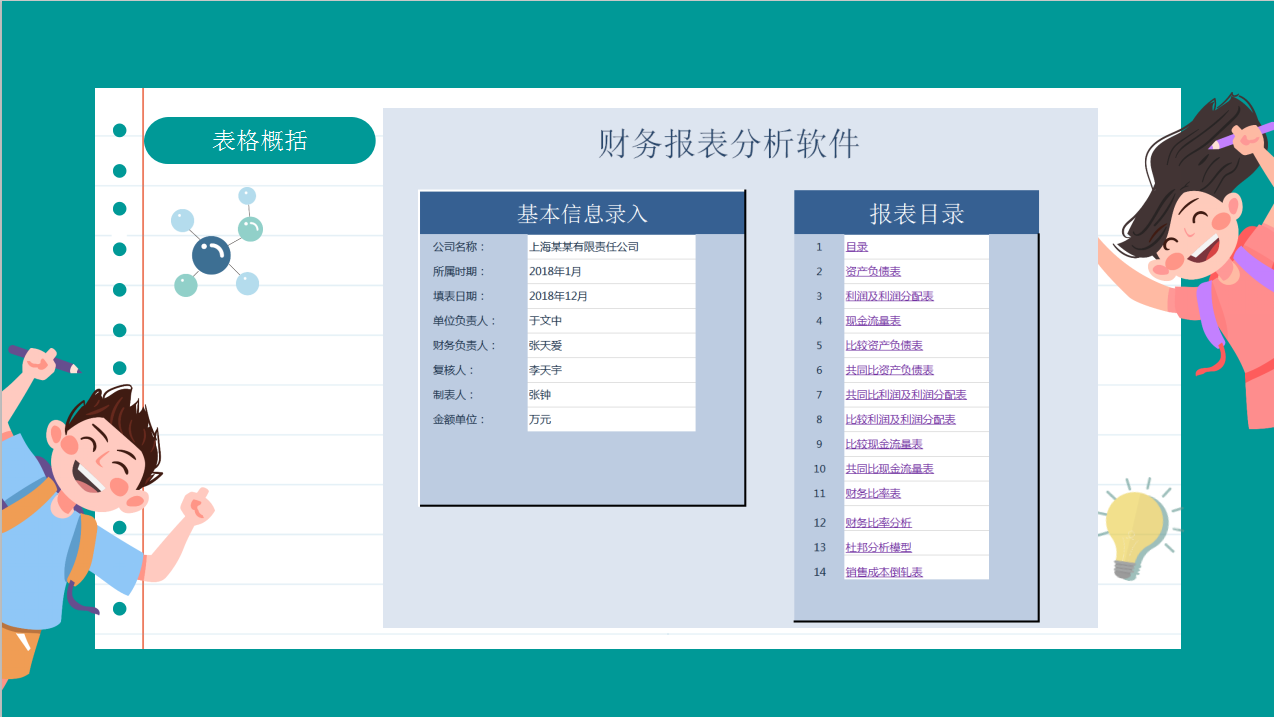
Task: Click the 金额单位： label
Action: 459,419
